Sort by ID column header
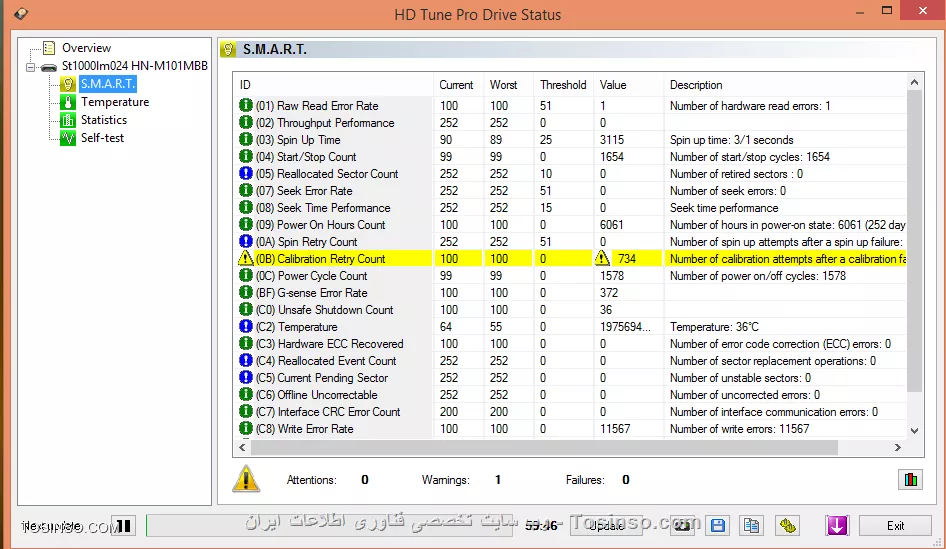The image size is (946, 549). point(332,85)
